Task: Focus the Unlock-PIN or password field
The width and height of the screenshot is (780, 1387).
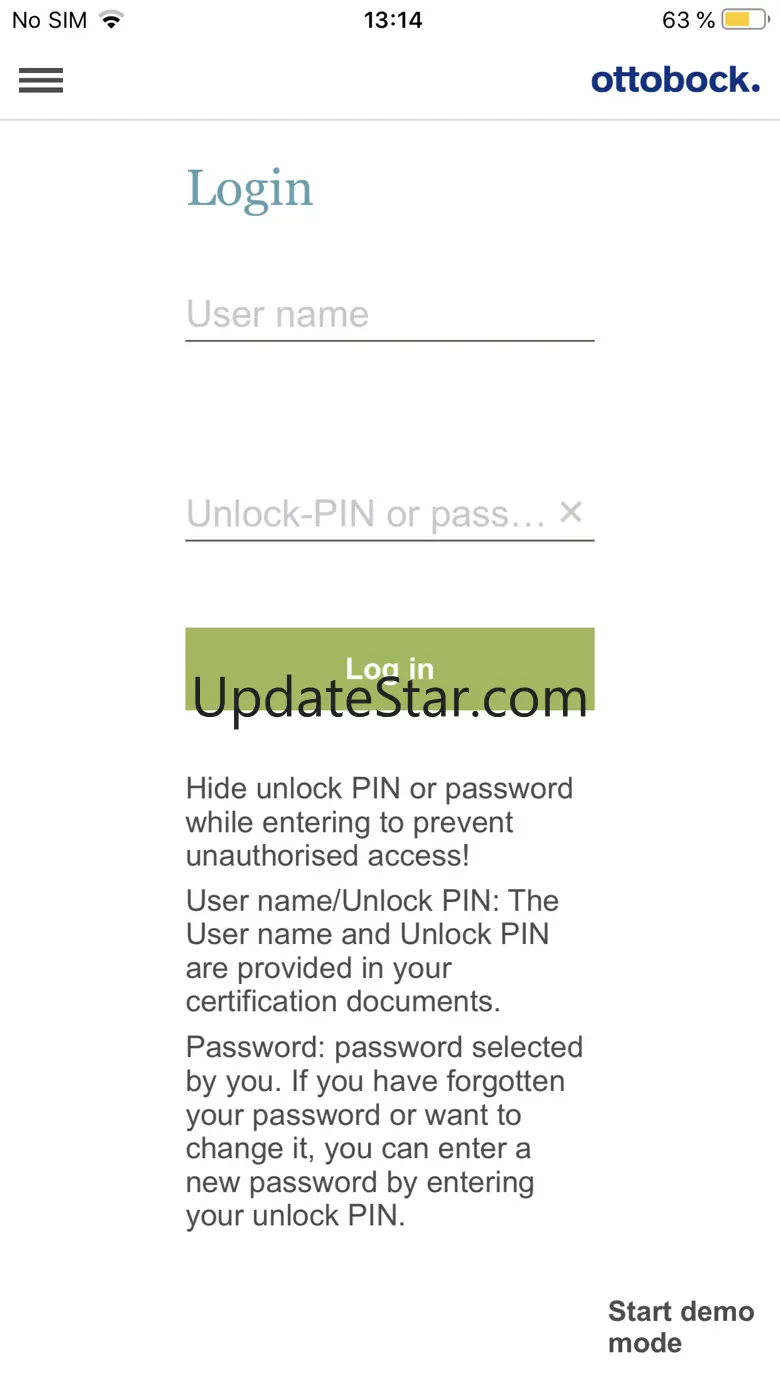Action: click(368, 514)
